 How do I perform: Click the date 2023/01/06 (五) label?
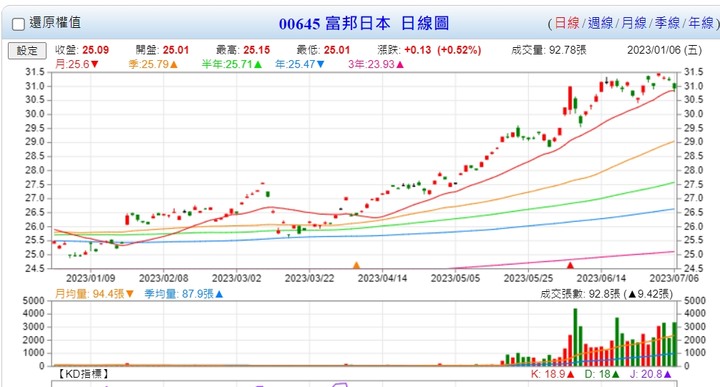pyautogui.click(x=664, y=50)
